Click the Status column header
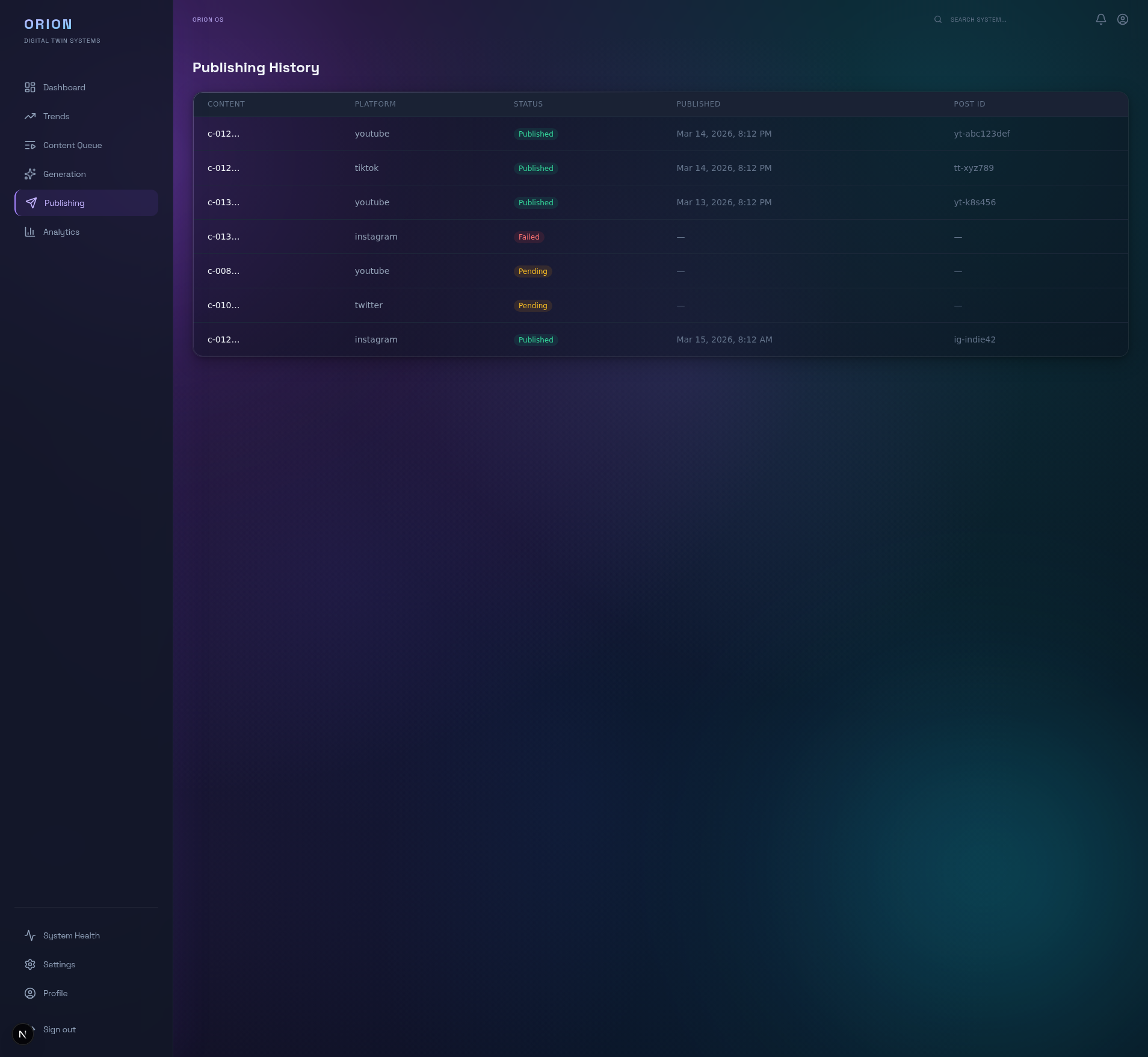This screenshot has width=1148, height=1057. pos(528,104)
